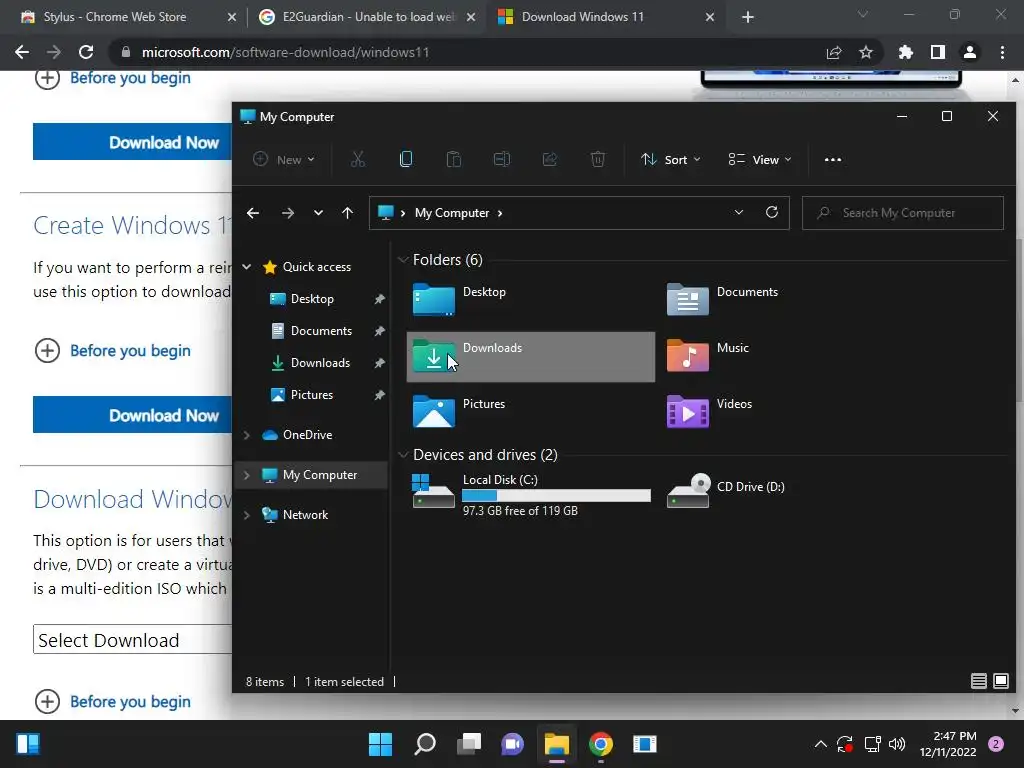
Task: Open Chrome profile icon
Action: coord(970,52)
